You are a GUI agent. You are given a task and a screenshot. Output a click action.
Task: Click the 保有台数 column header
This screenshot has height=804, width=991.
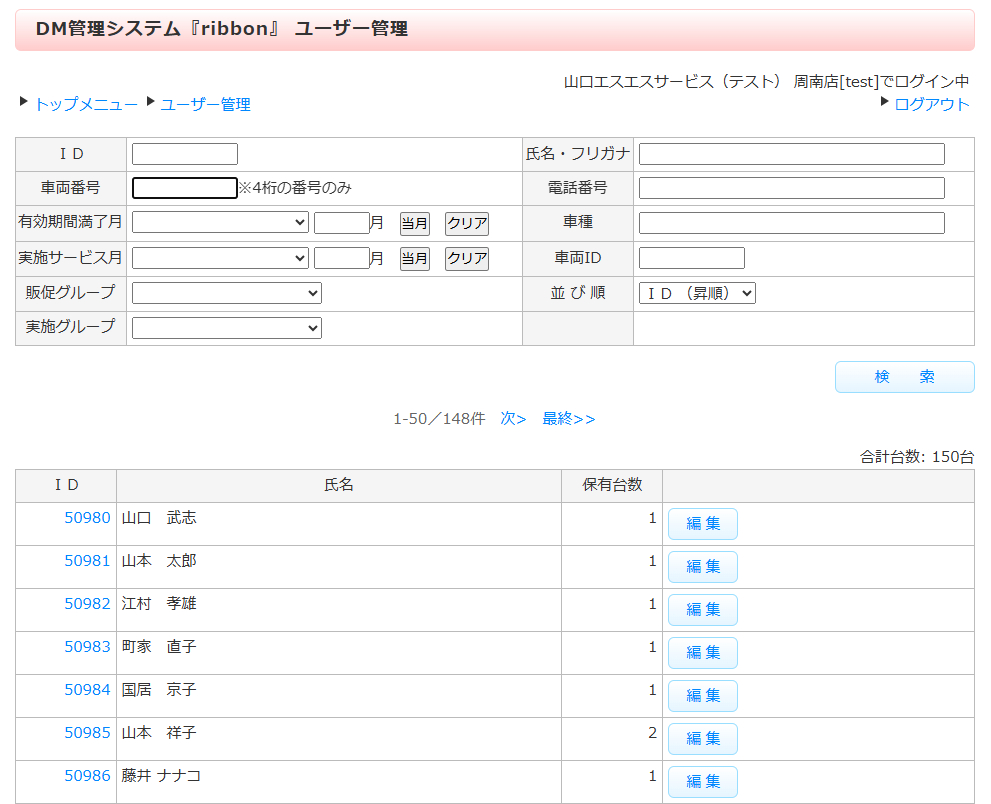tap(612, 485)
